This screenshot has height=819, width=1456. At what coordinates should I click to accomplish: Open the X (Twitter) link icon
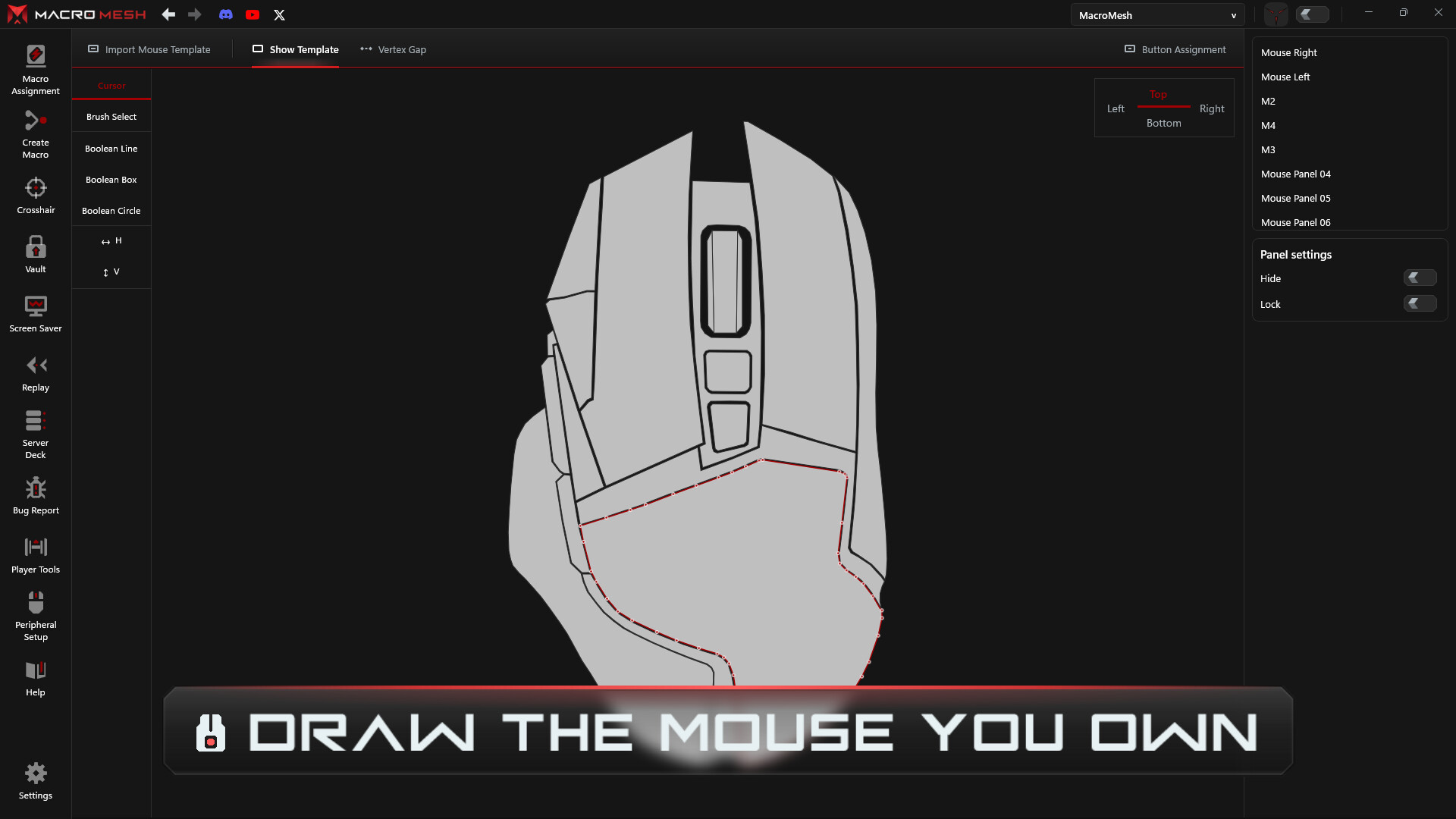[x=279, y=14]
